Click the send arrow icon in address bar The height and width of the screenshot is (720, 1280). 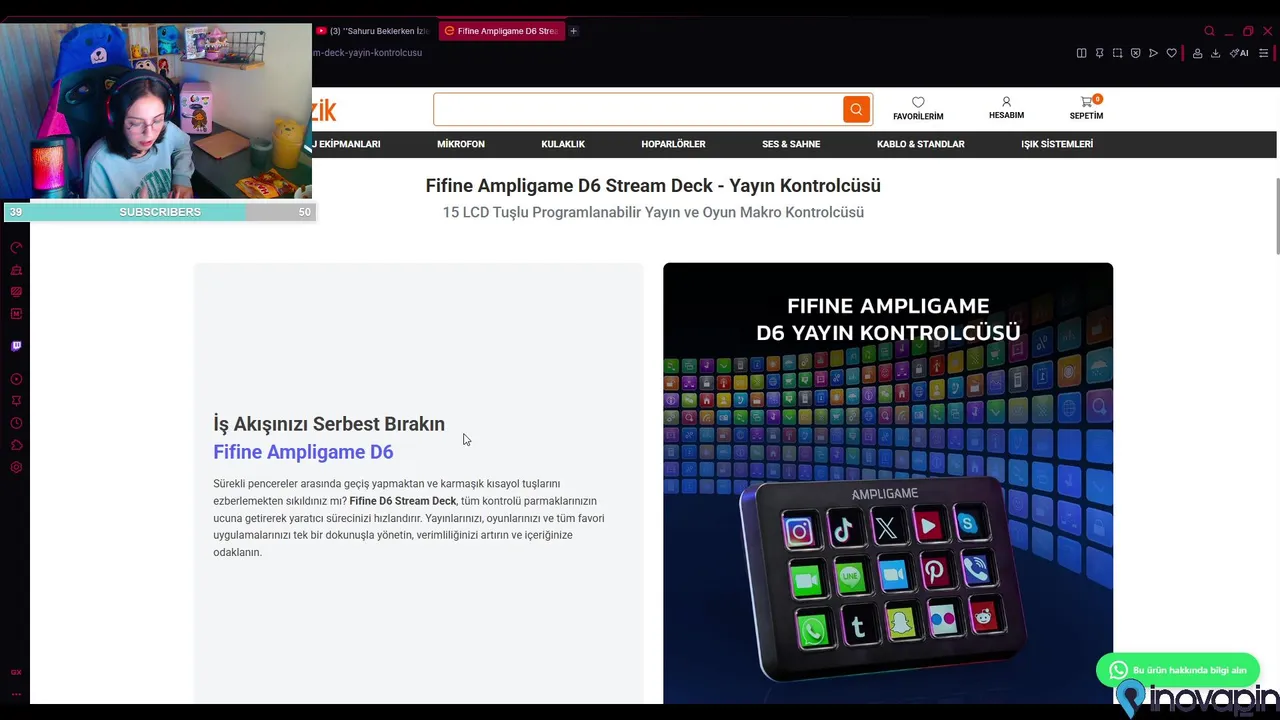click(1153, 53)
